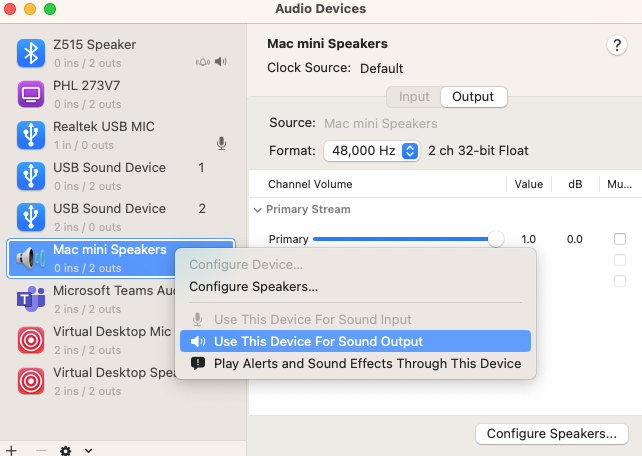Click the Configure Speakers... button at bottom right
Image resolution: width=642 pixels, height=456 pixels.
click(552, 433)
